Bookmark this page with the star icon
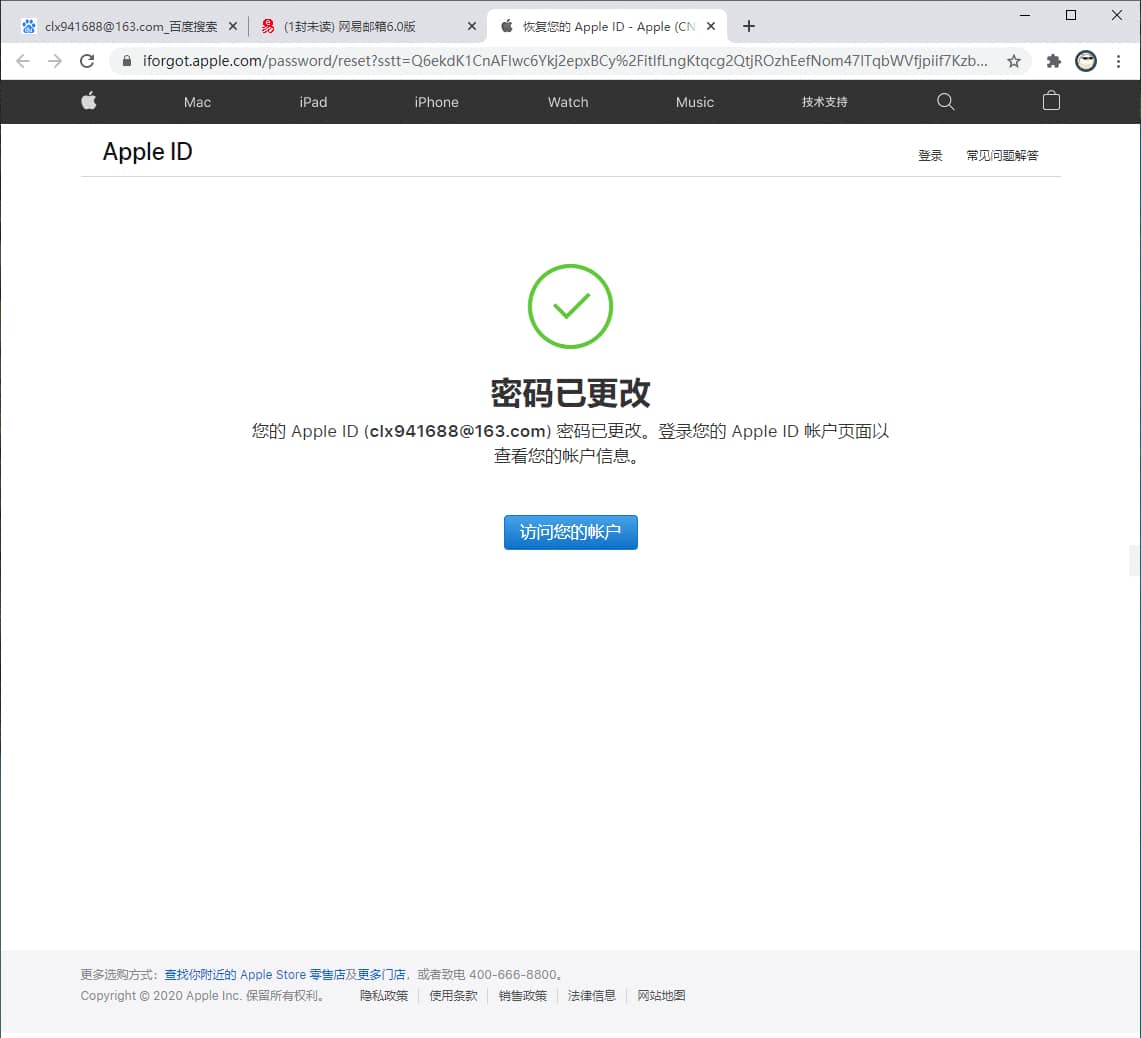Screen dimensions: 1141x1038 click(1014, 61)
